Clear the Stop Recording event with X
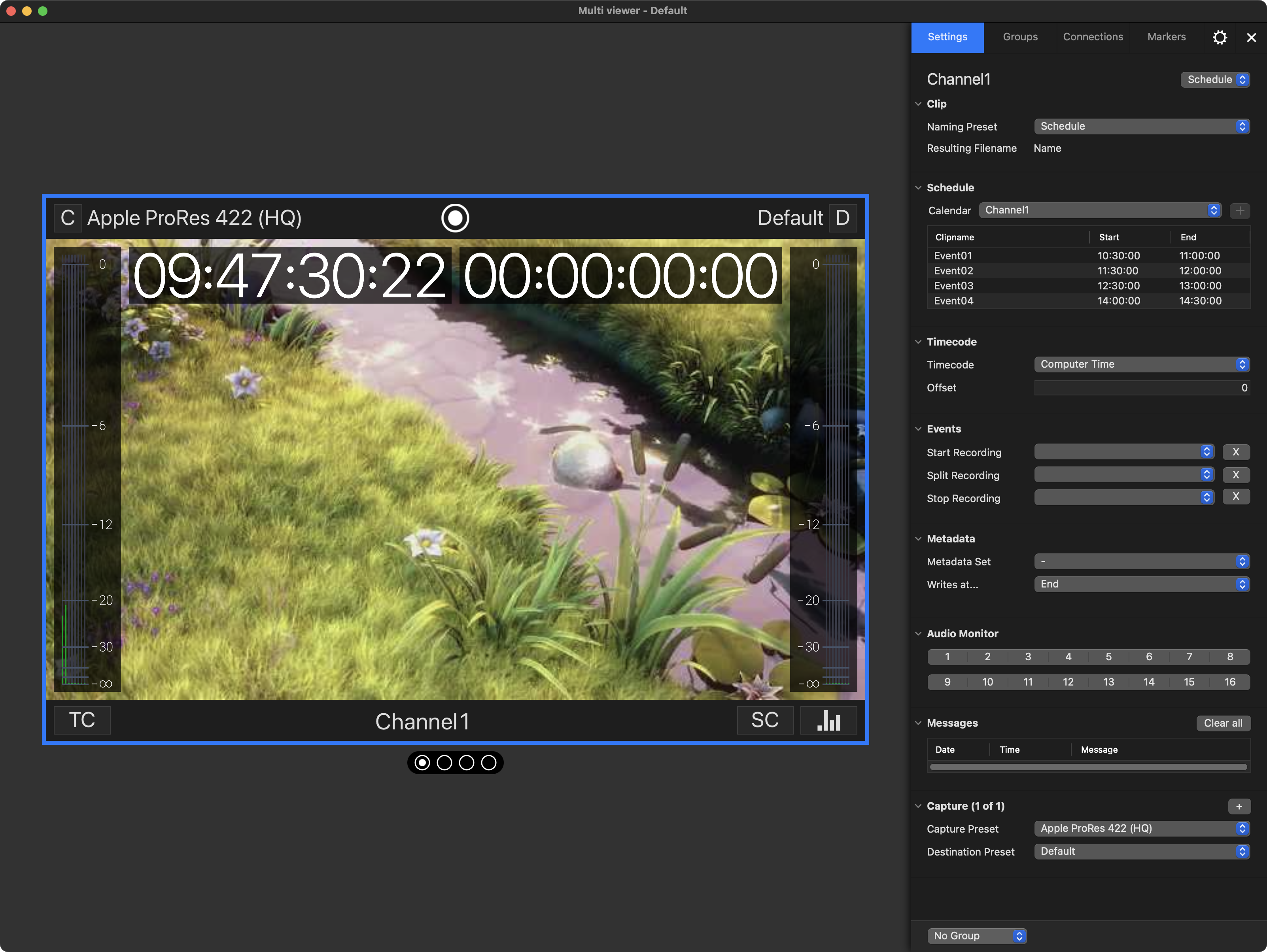Screen dimensions: 1267x952 point(1236,497)
